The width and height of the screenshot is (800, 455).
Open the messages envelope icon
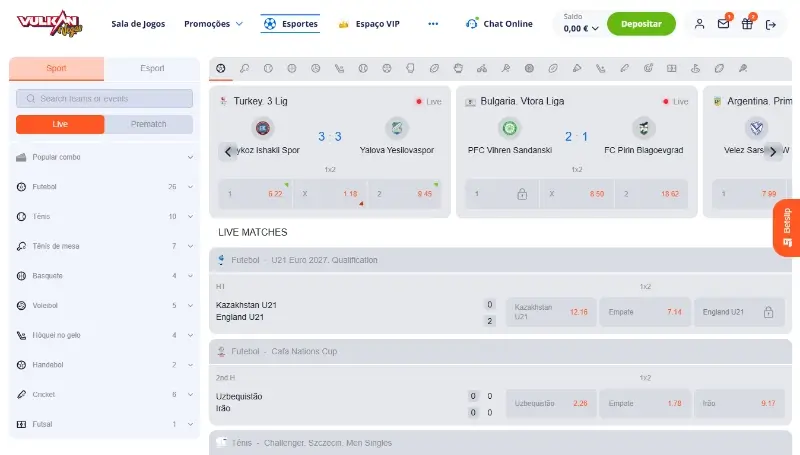(723, 24)
